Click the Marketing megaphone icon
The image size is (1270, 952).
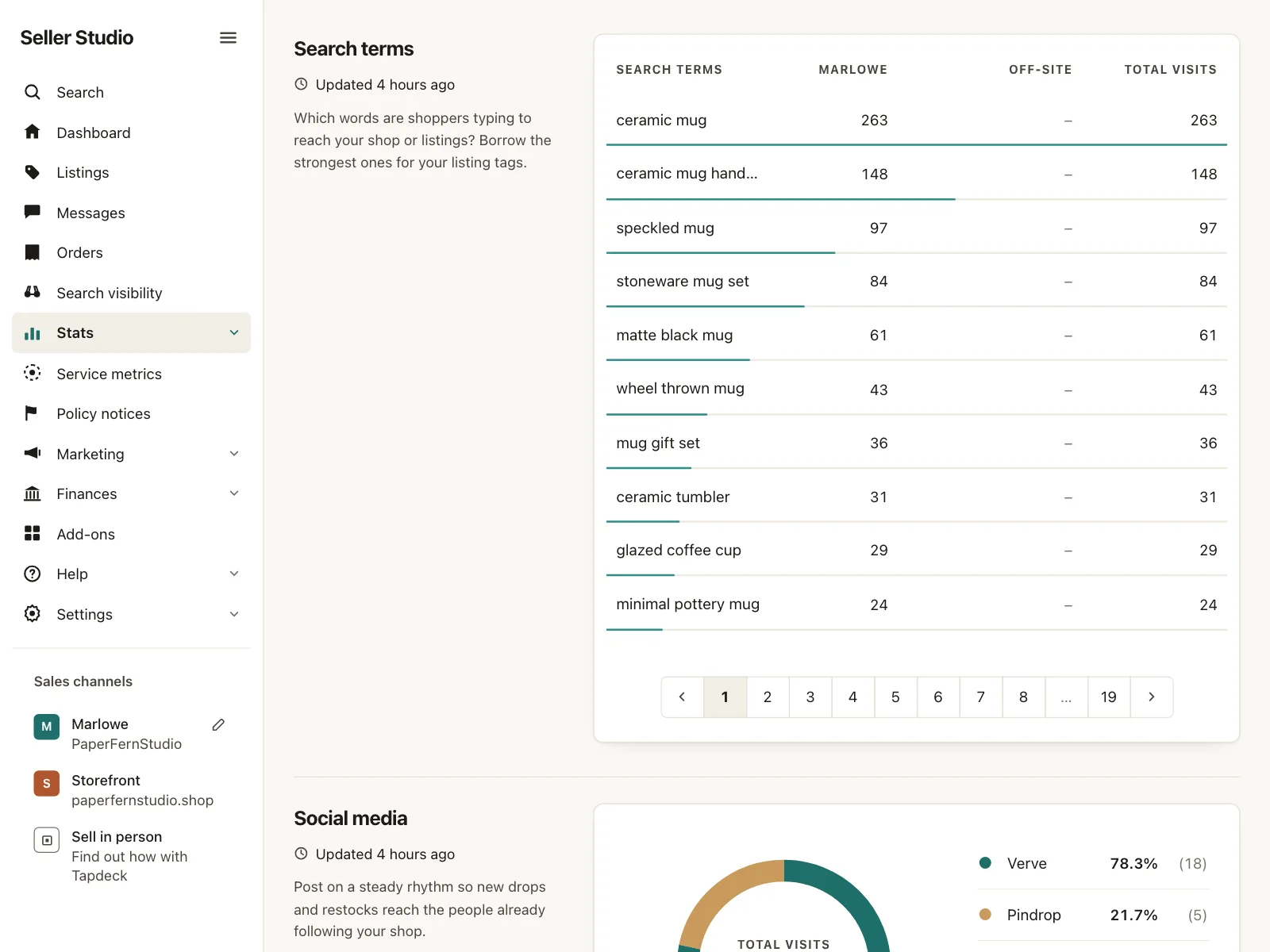tap(33, 454)
